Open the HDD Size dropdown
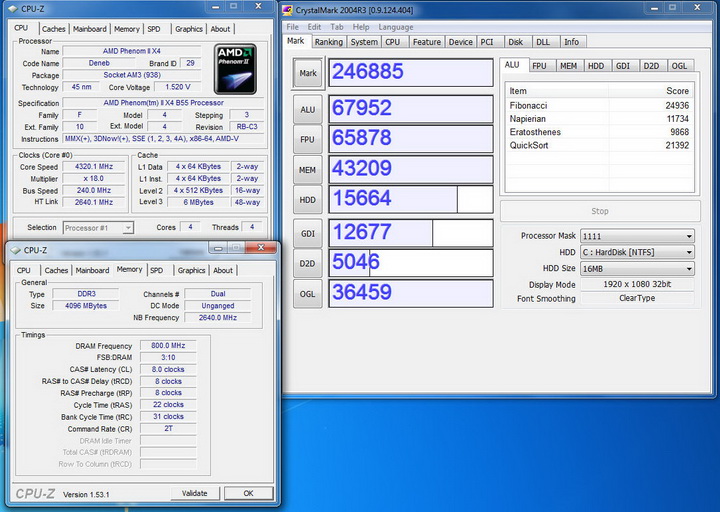This screenshot has height=512, width=720. (x=637, y=269)
